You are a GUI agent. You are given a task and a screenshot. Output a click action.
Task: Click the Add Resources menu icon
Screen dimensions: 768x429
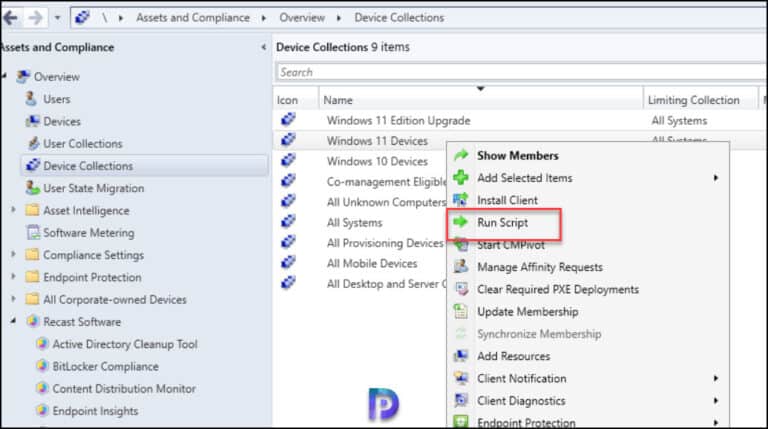coord(461,356)
